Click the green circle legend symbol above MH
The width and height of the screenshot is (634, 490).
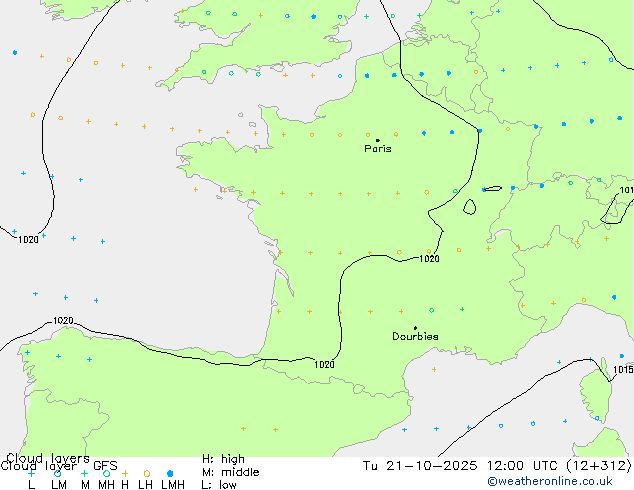(106, 473)
